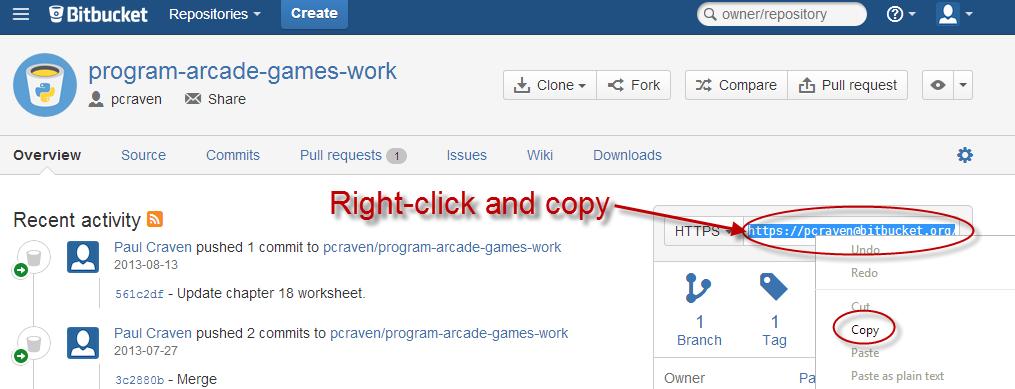The width and height of the screenshot is (1015, 389).
Task: Choose Redo from the context menu
Action: click(864, 273)
